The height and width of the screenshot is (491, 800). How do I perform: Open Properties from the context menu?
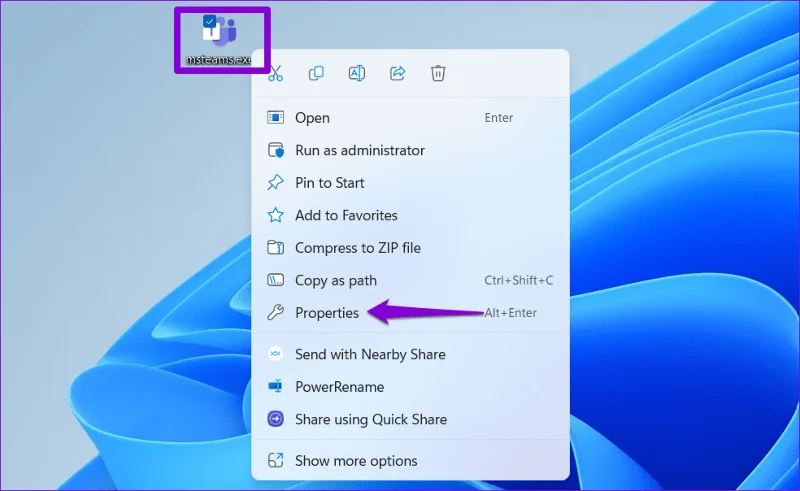(411, 313)
